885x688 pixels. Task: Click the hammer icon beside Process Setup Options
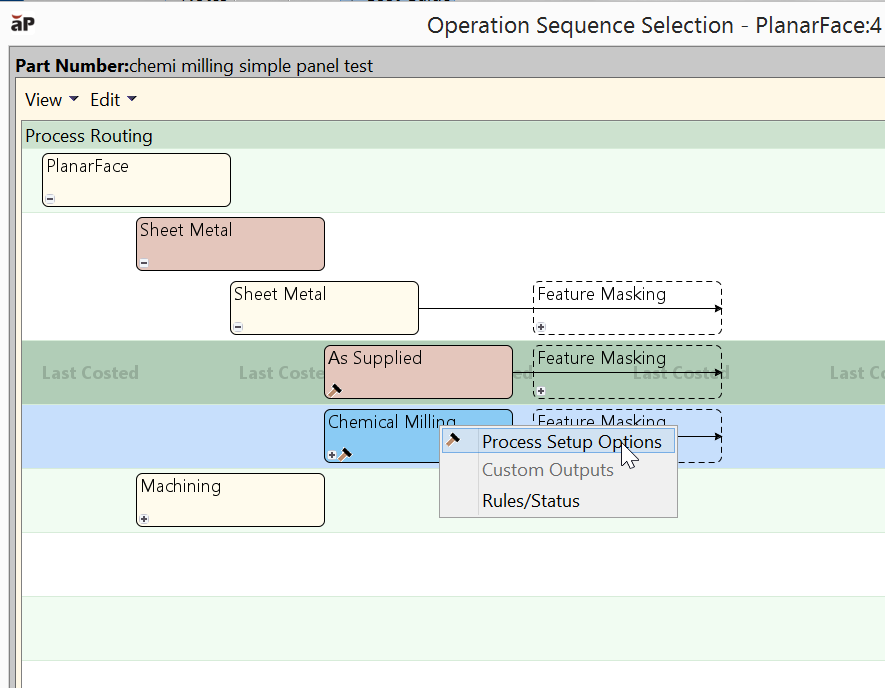[x=454, y=441]
